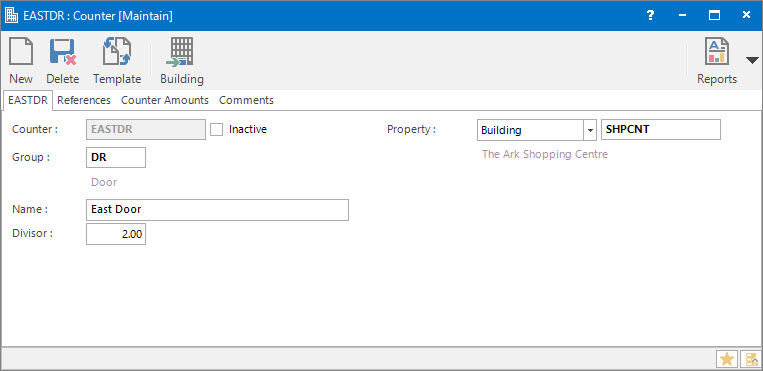Click the 'Divisor :' label
This screenshot has width=763, height=371.
point(32,233)
